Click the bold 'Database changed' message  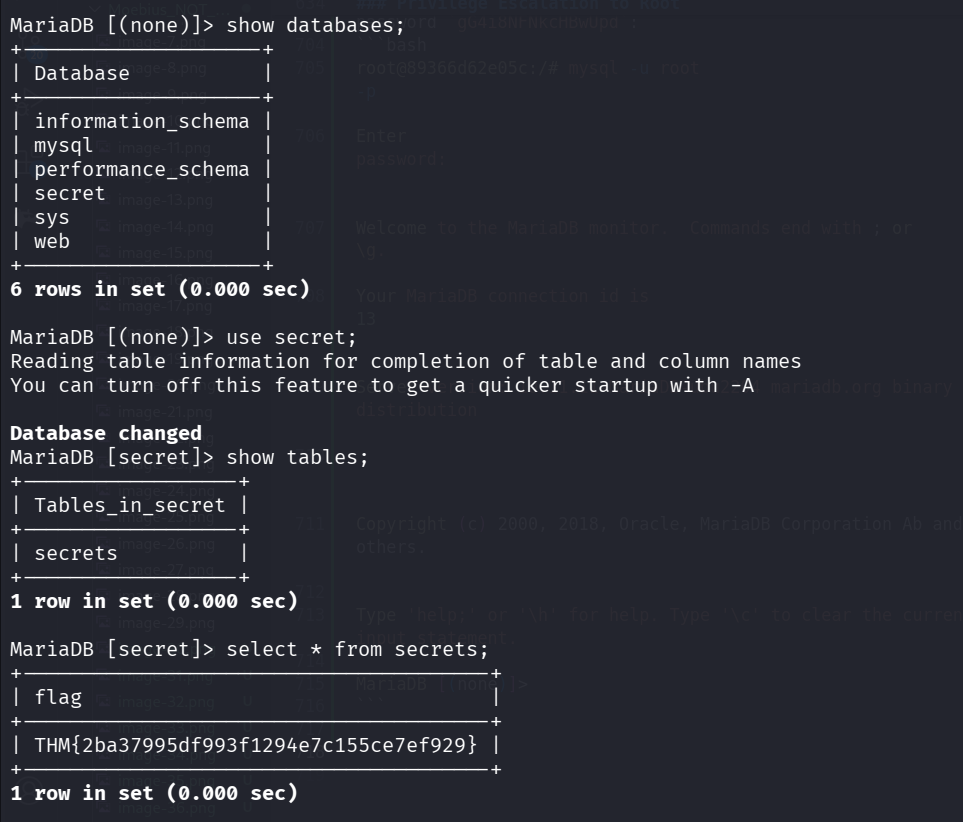[106, 434]
